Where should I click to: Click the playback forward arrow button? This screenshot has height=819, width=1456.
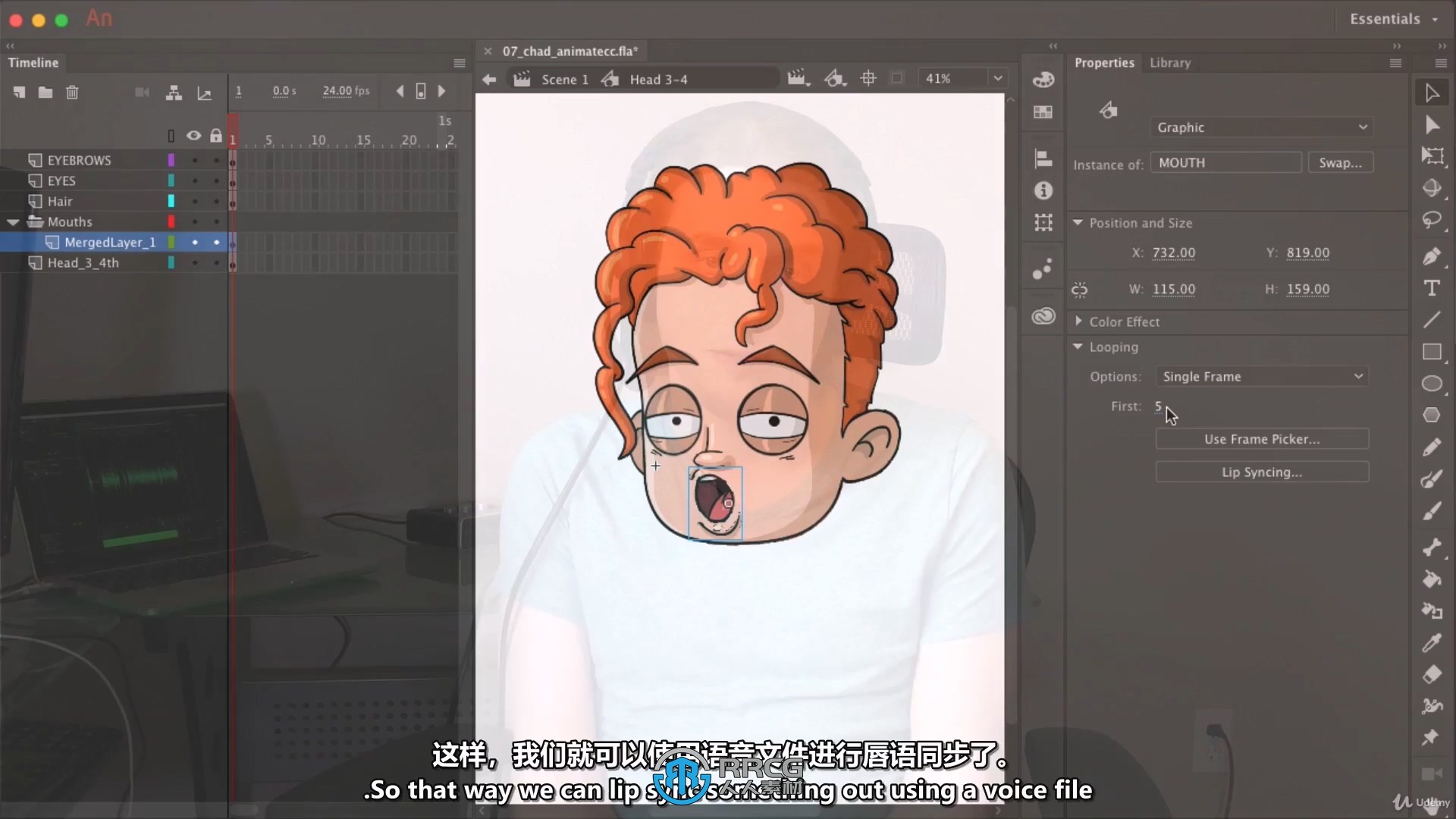coord(441,91)
